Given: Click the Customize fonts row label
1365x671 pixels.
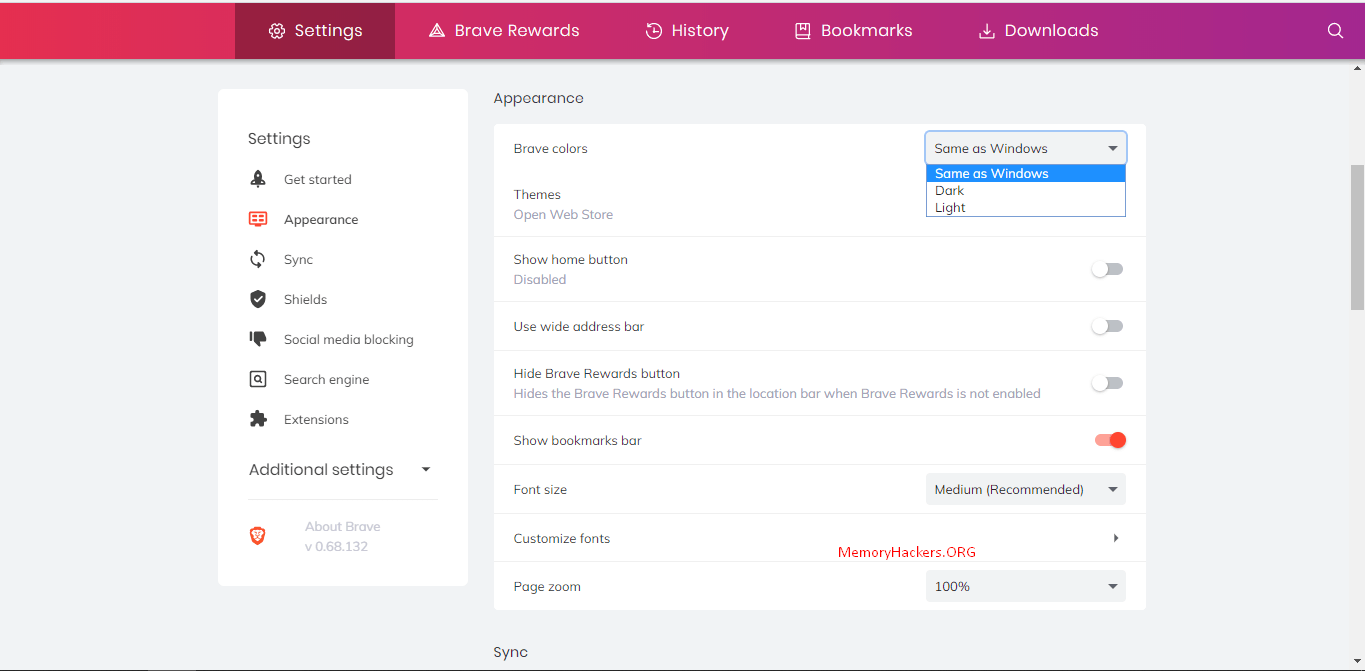Looking at the screenshot, I should point(562,538).
